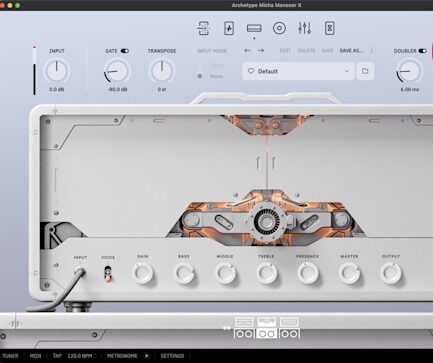This screenshot has height=363, width=433.
Task: Click the amp Gain knob
Action: pos(143,273)
